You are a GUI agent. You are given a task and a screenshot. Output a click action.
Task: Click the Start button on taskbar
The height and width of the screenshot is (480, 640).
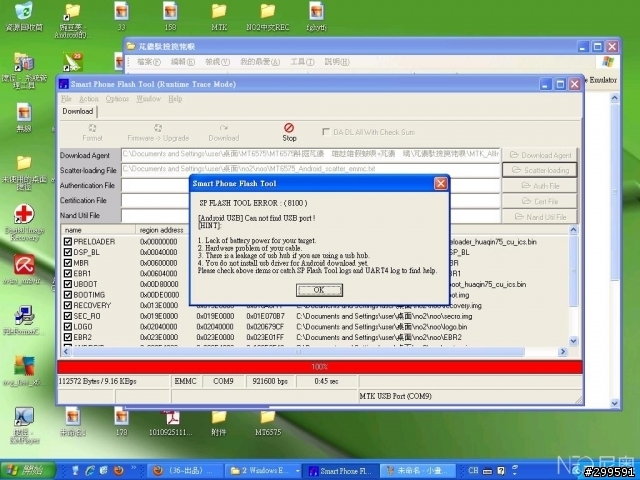coord(28,471)
